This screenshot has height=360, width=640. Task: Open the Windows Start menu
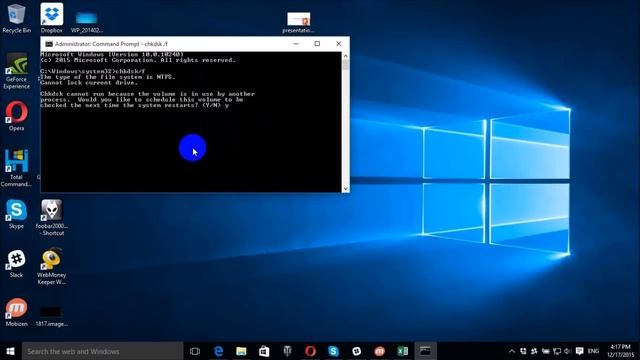pos(11,351)
